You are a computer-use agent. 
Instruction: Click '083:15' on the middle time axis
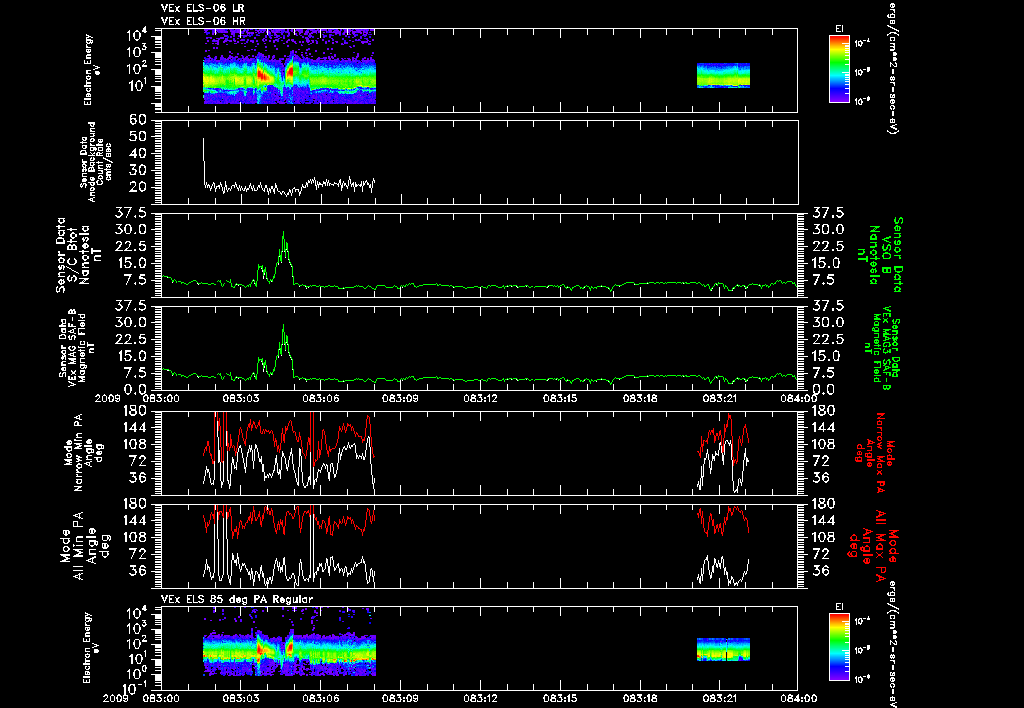[x=560, y=398]
